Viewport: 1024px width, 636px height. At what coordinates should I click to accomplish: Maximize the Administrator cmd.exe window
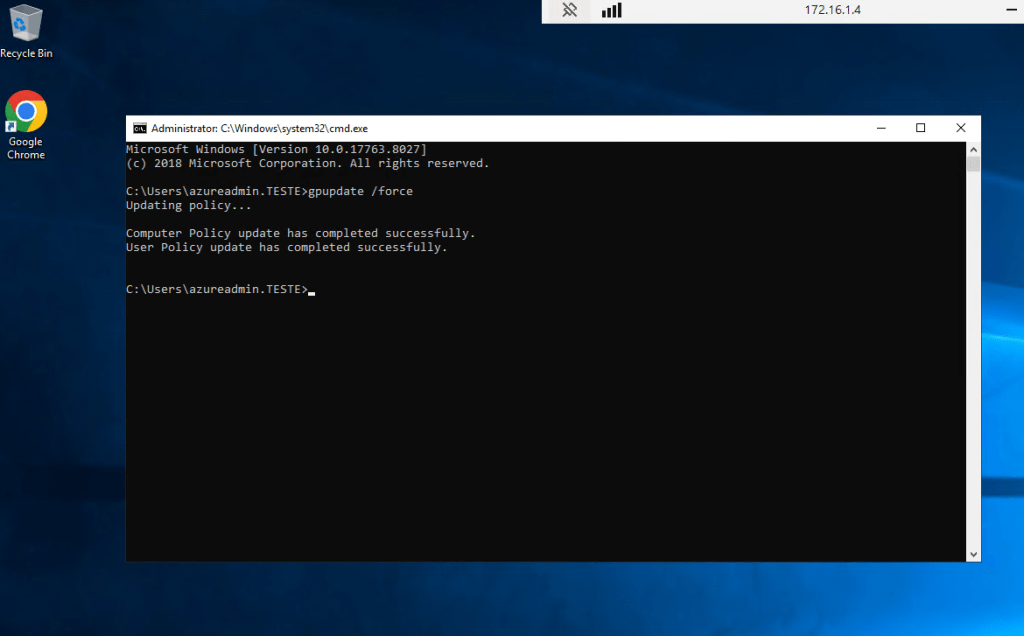[x=920, y=128]
